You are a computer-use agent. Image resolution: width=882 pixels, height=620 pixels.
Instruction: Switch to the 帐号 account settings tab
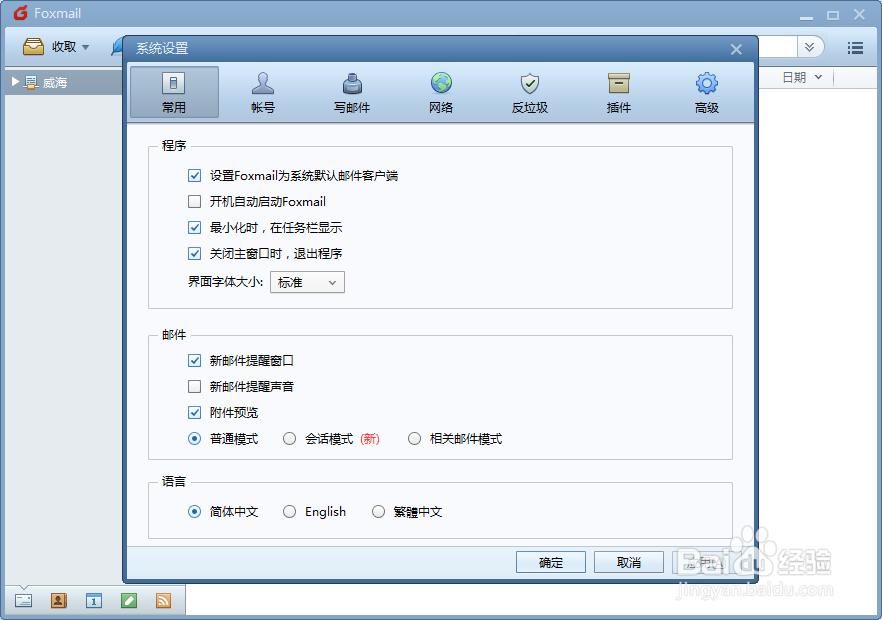point(263,92)
